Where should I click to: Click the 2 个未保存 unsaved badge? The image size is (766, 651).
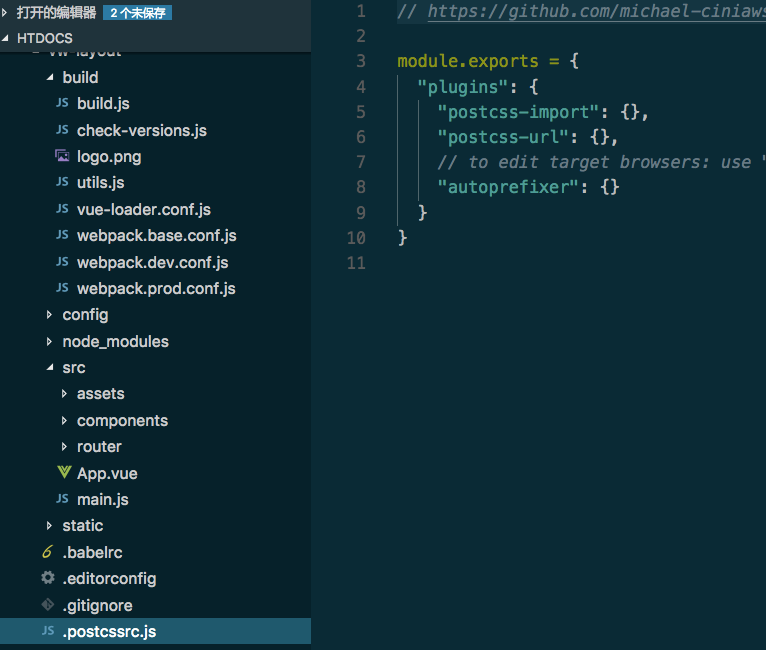(137, 13)
